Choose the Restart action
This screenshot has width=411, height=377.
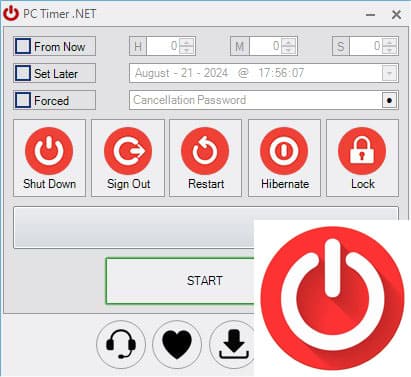coord(206,158)
